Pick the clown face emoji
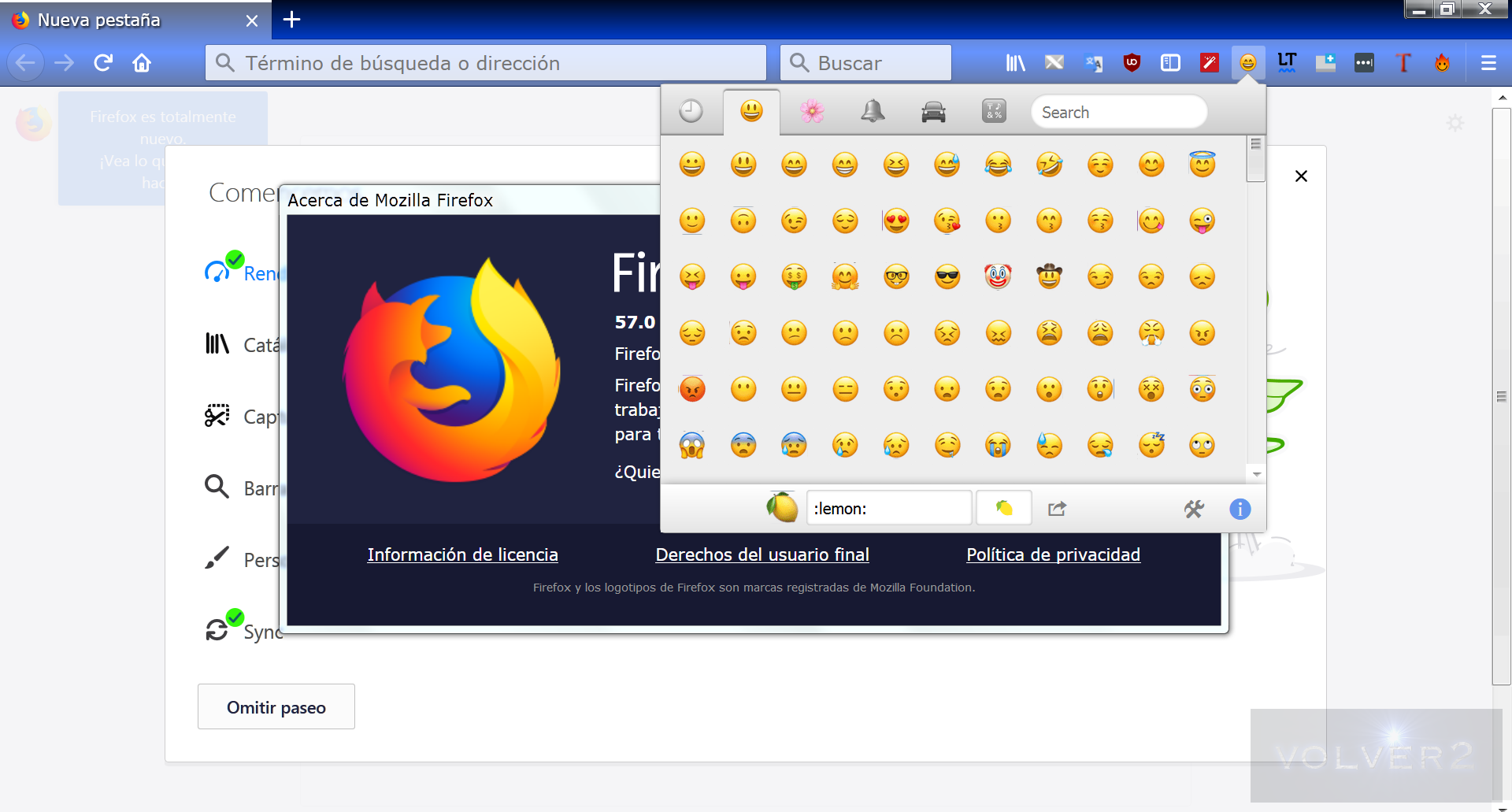This screenshot has height=812, width=1512. 998,276
